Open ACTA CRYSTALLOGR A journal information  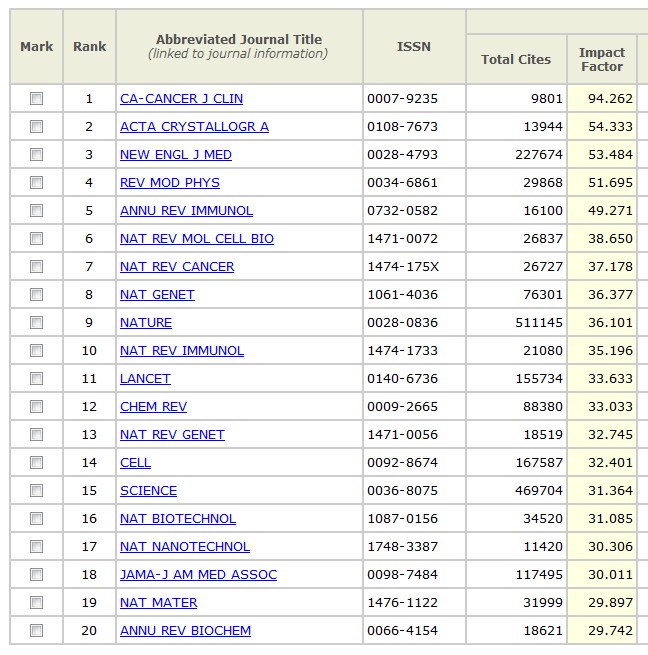[x=194, y=127]
